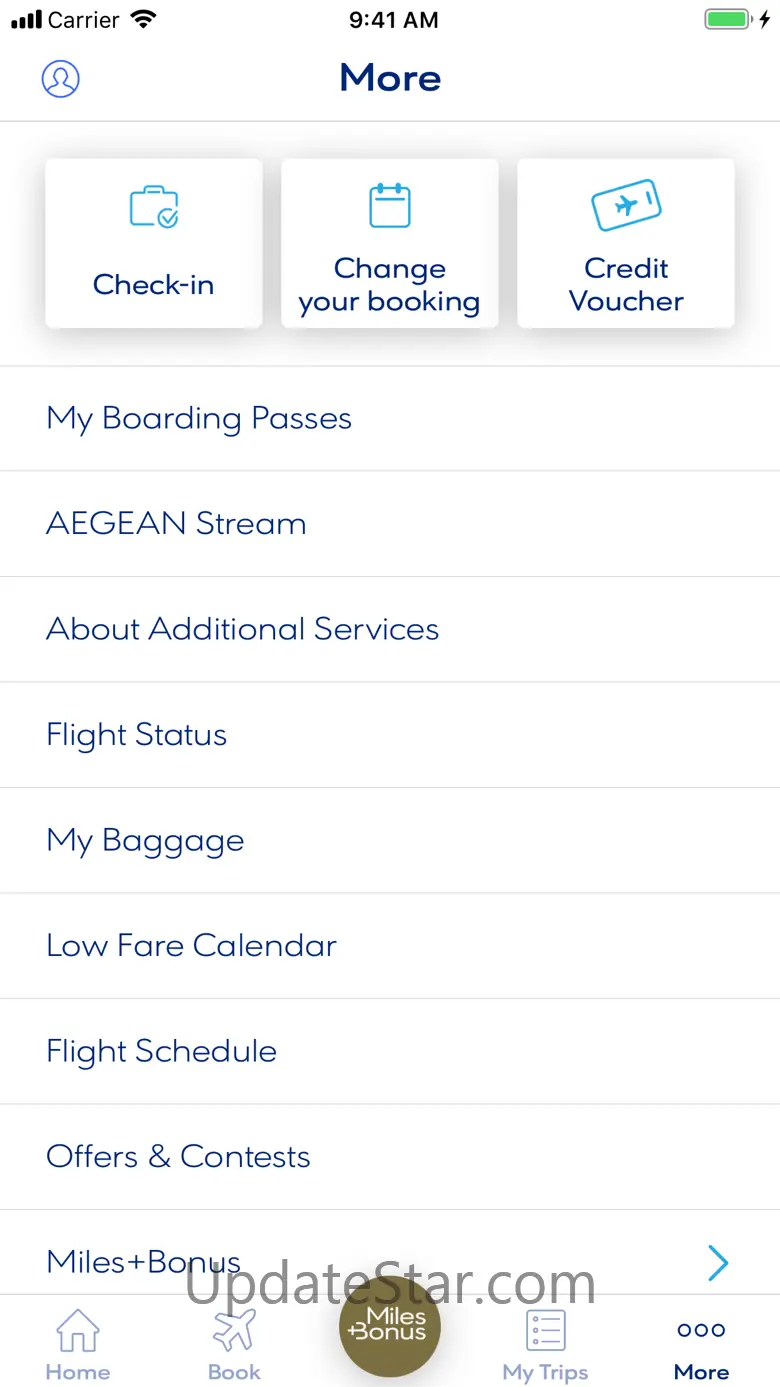780x1387 pixels.
Task: Tap the Change your booking calendar icon
Action: (390, 205)
